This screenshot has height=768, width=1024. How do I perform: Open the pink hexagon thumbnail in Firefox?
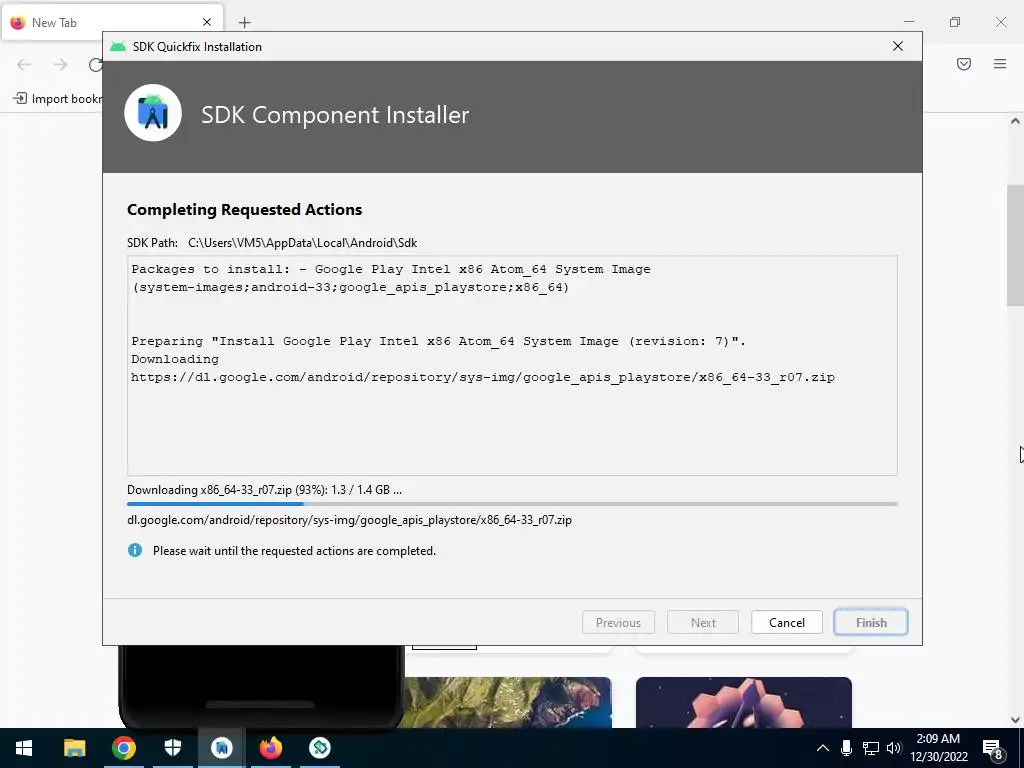click(743, 702)
